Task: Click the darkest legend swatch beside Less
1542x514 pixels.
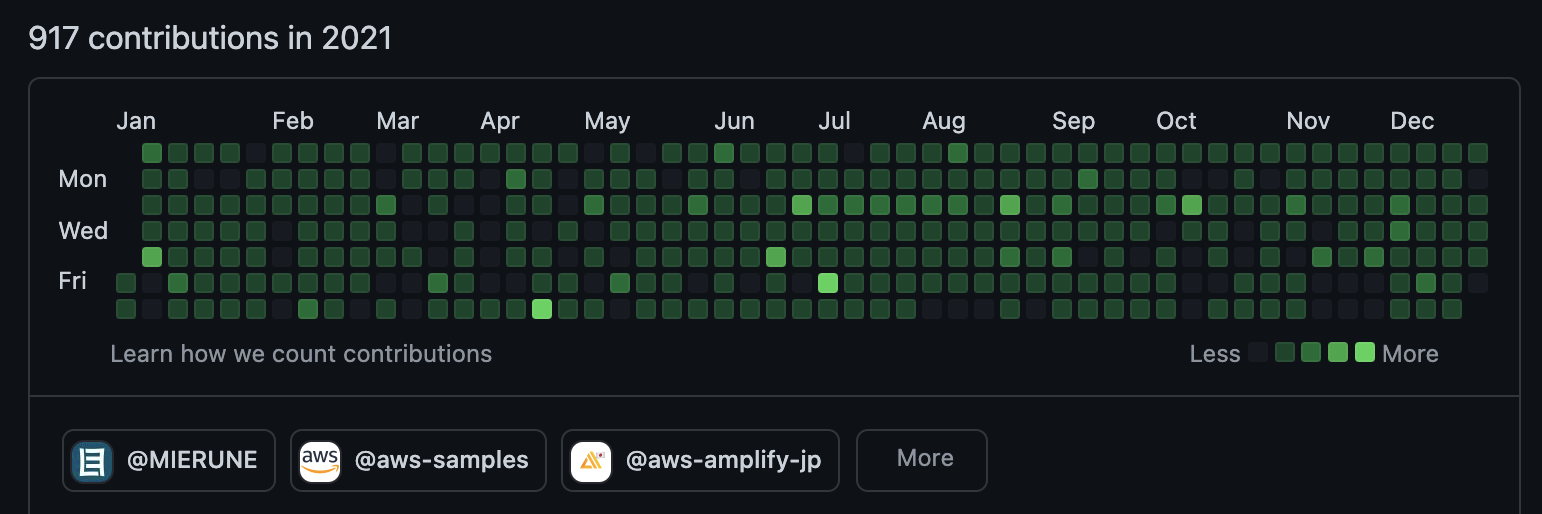Action: (x=1258, y=352)
